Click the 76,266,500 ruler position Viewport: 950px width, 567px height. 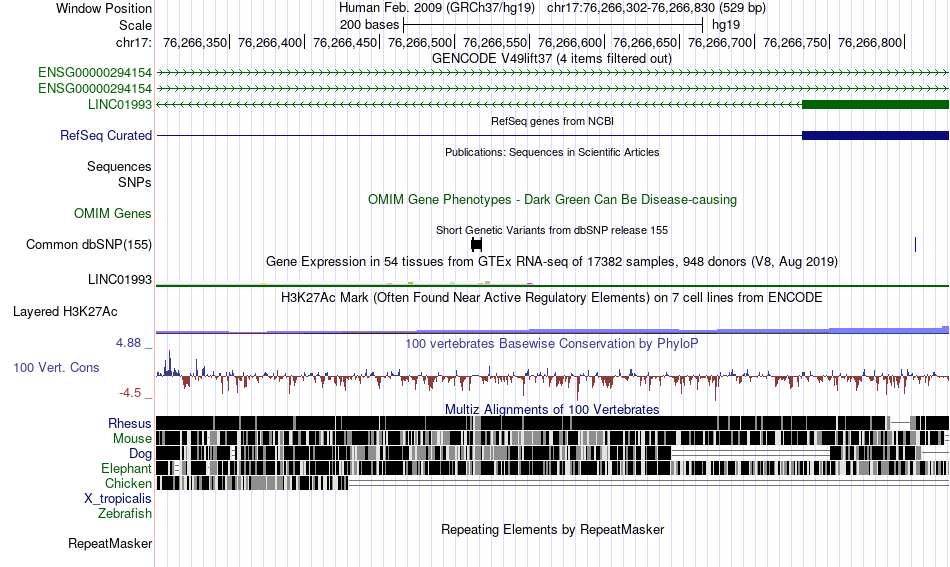[420, 42]
